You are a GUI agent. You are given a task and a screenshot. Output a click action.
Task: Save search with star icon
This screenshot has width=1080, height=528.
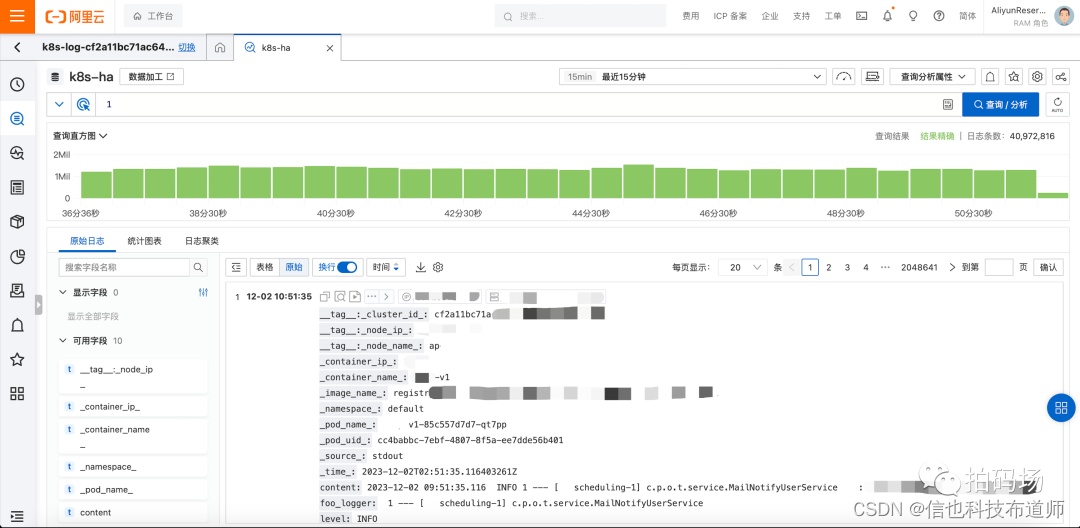(x=1014, y=76)
